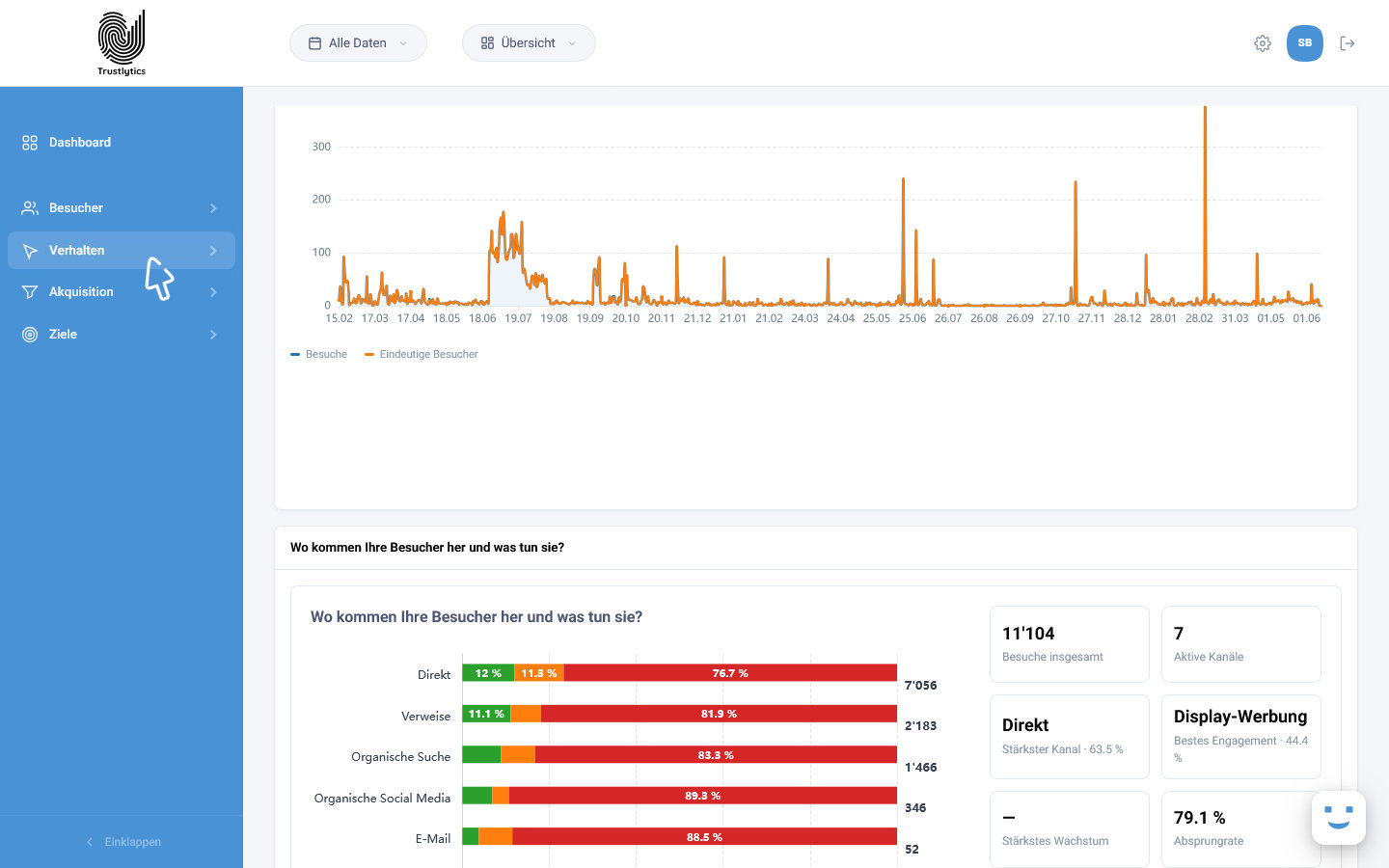Toggle the Eindeutige Besucher legend series
The width and height of the screenshot is (1389, 868).
point(422,355)
